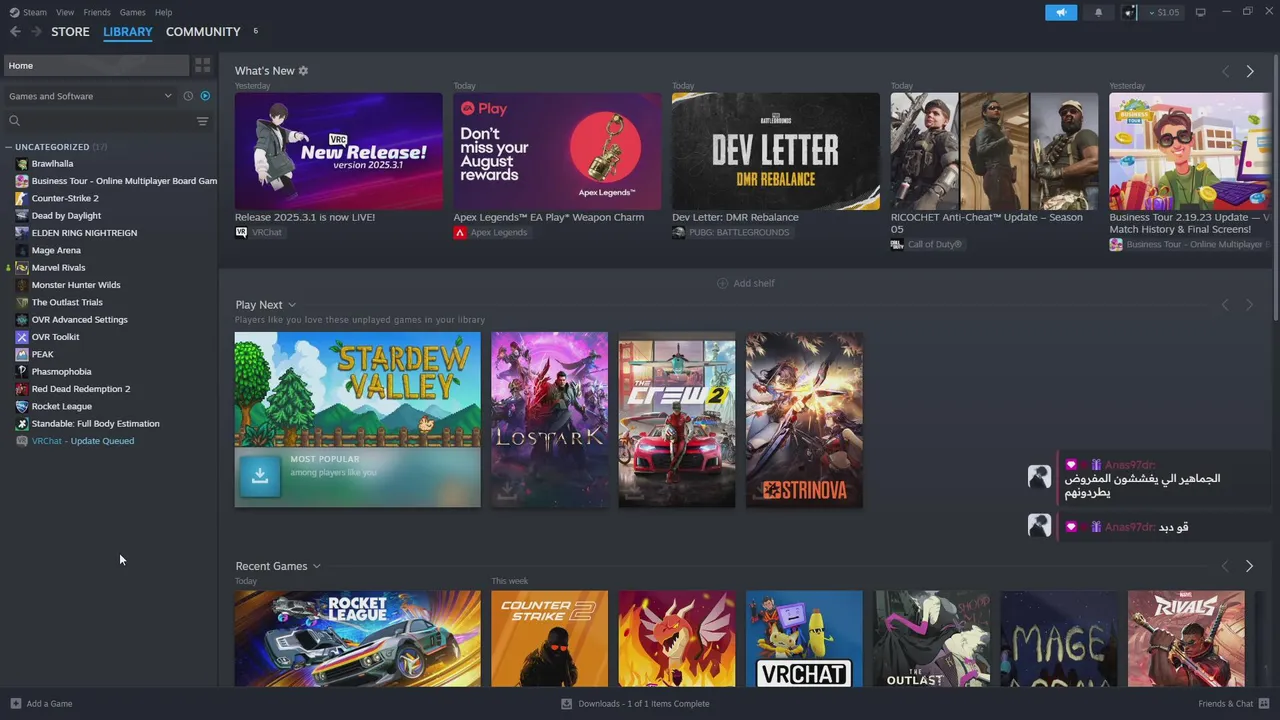The width and height of the screenshot is (1280, 720).
Task: Switch to the LIBRARY tab
Action: click(128, 32)
